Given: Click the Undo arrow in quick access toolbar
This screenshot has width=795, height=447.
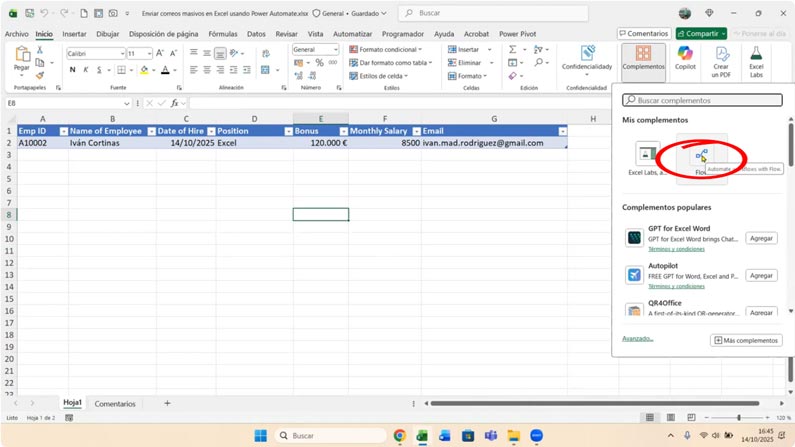Looking at the screenshot, I should click(44, 13).
